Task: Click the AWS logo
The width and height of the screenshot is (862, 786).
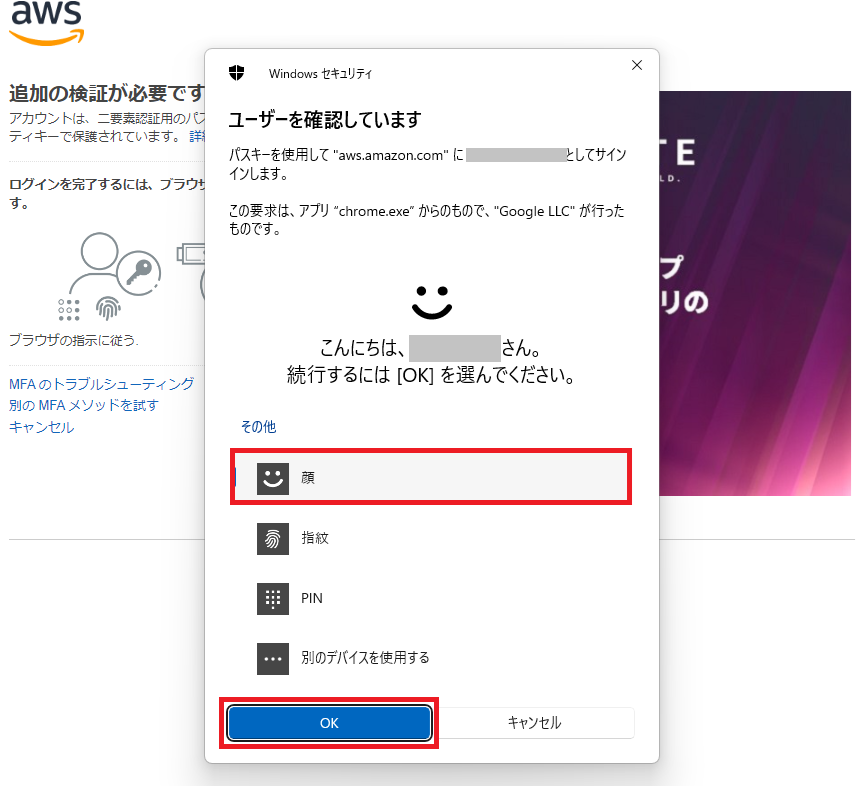Action: pos(47,23)
